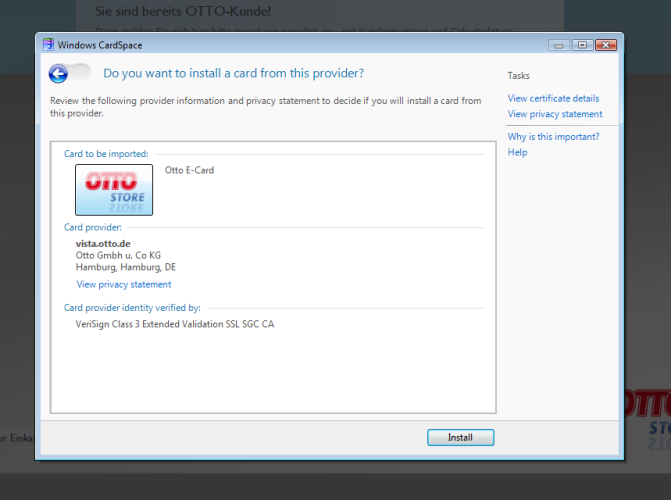671x500 pixels.
Task: Maximize the Windows CardSpace window
Action: [582, 45]
